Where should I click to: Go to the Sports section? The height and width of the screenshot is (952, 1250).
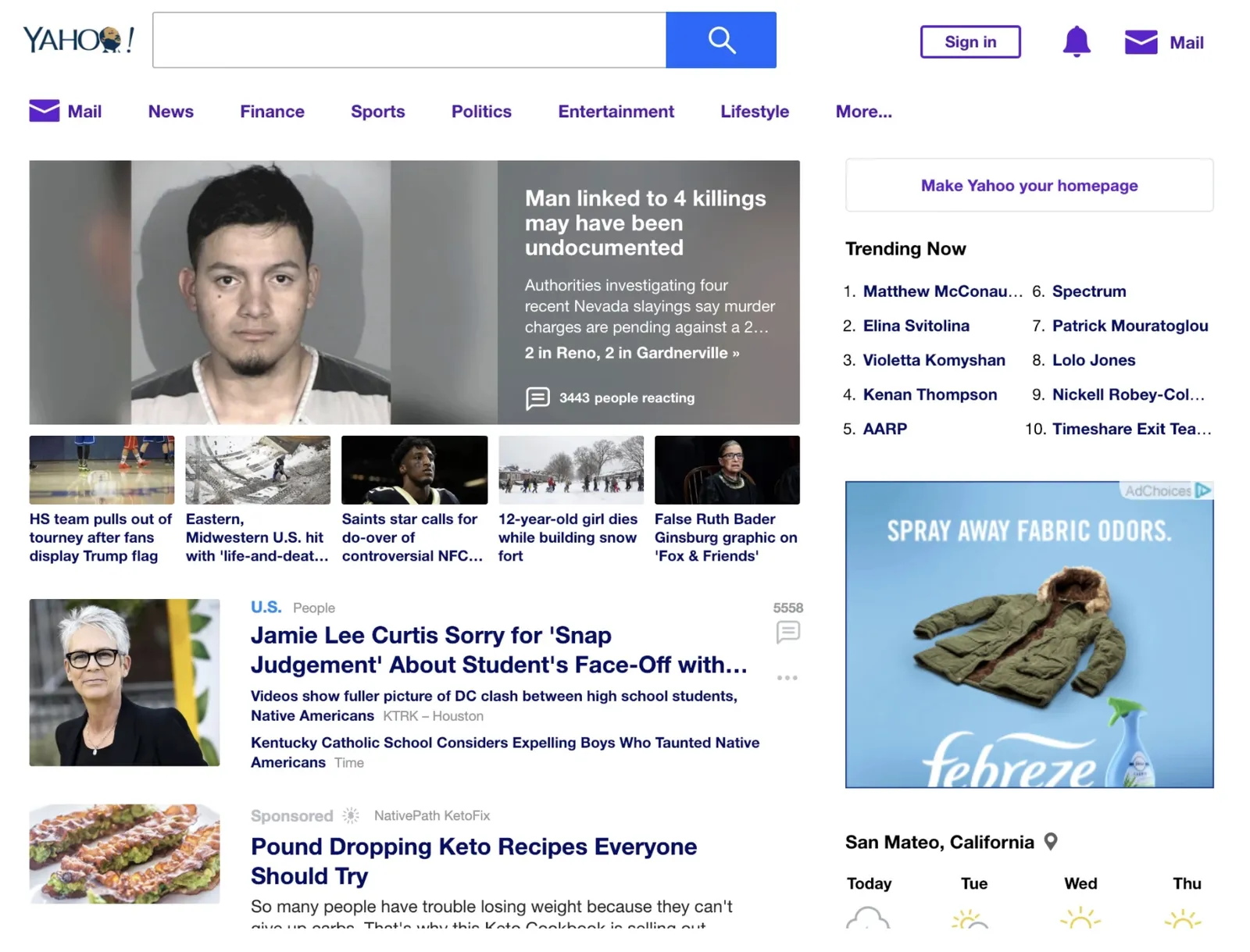[378, 112]
